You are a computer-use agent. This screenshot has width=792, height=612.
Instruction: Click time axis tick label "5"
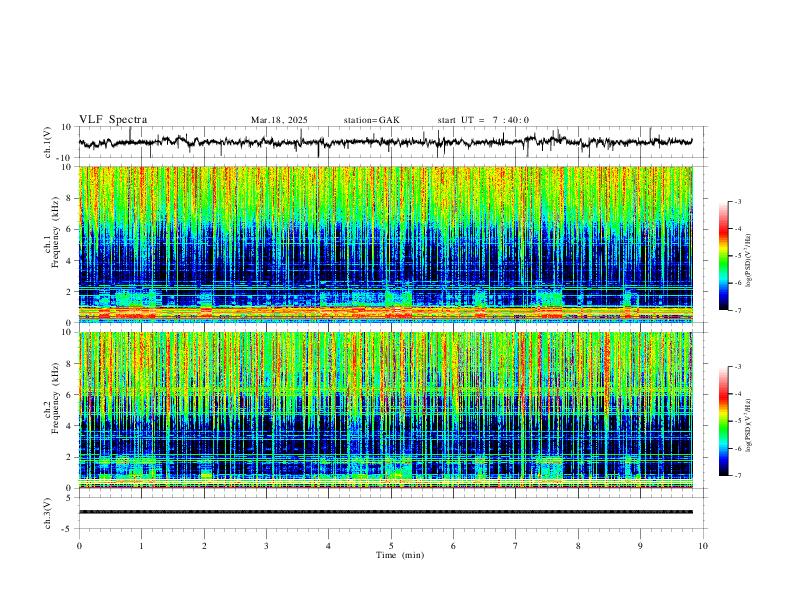pyautogui.click(x=391, y=546)
